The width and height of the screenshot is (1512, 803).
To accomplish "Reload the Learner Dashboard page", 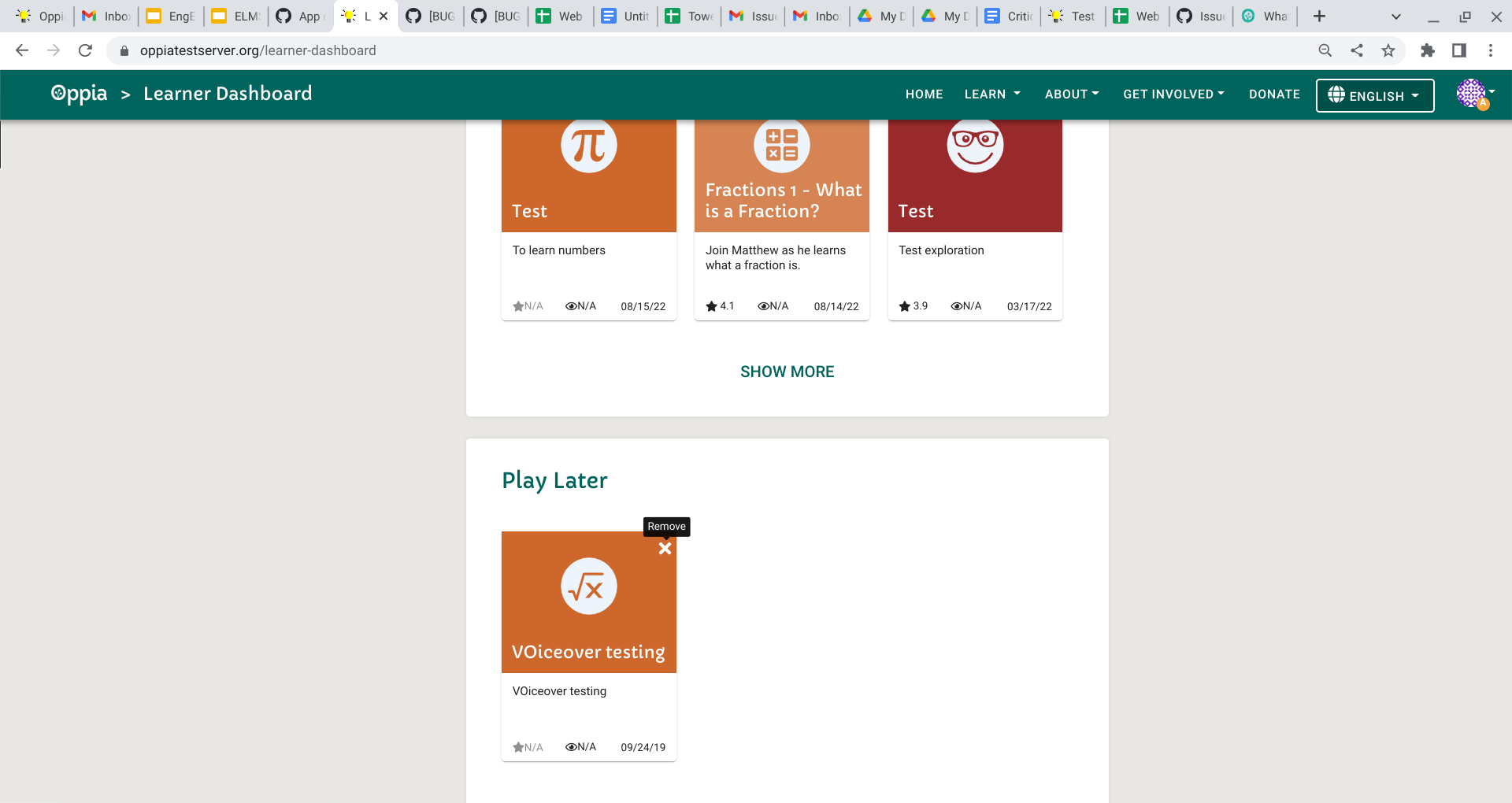I will (85, 50).
